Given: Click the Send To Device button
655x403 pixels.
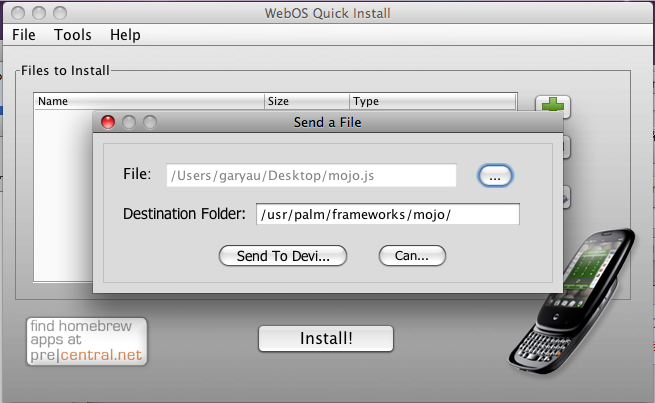Looking at the screenshot, I should tap(283, 256).
